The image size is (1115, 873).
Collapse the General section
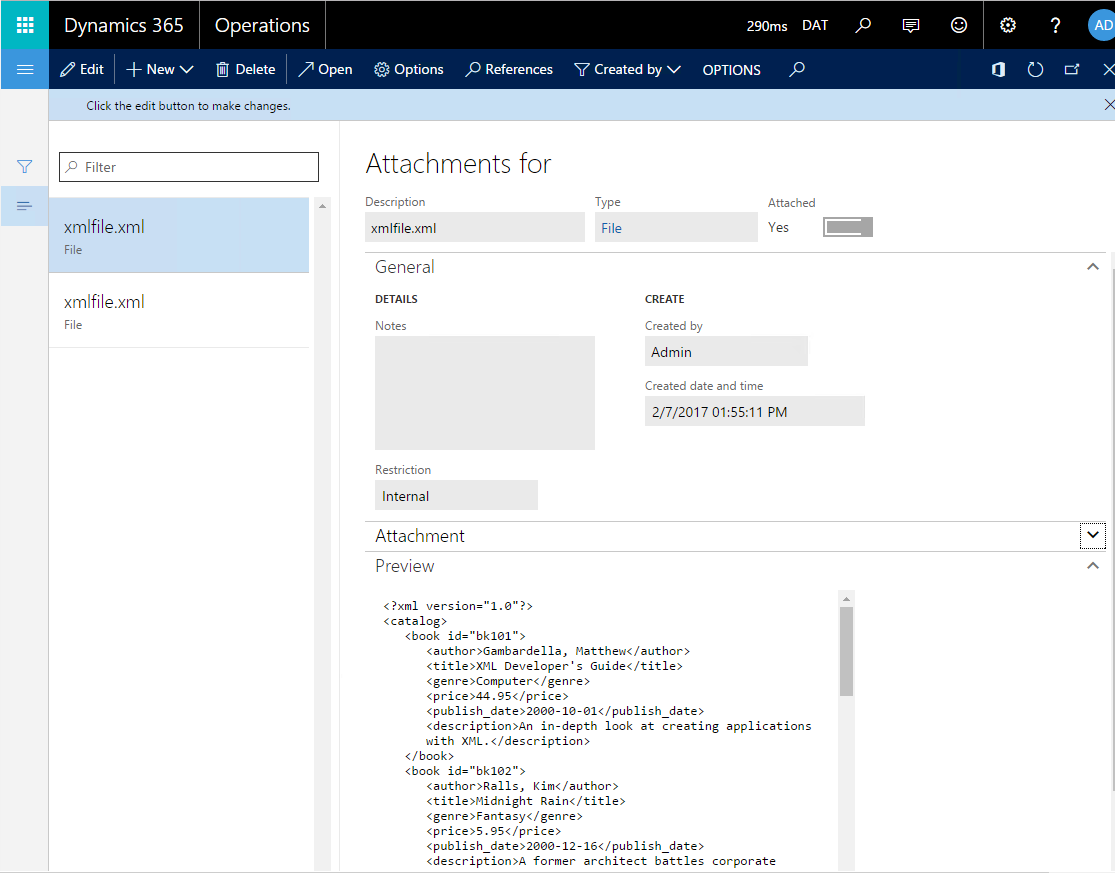[x=1093, y=267]
